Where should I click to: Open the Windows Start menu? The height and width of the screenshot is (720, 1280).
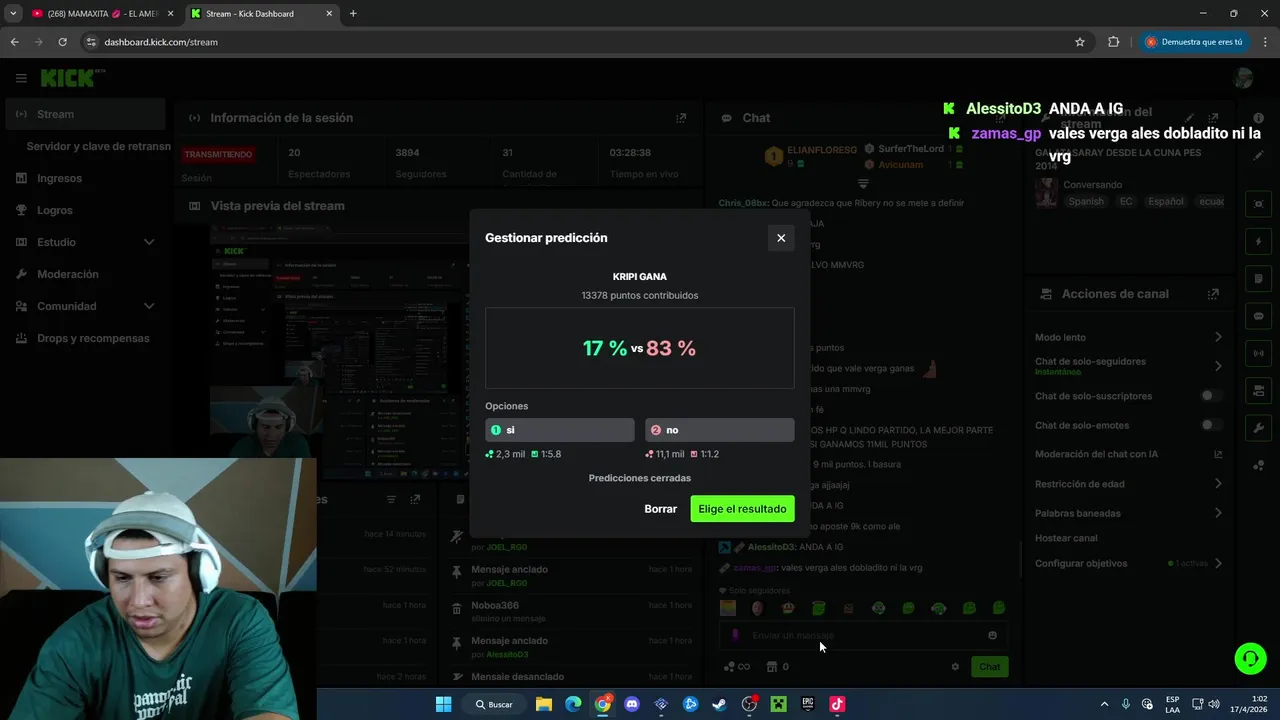pyautogui.click(x=443, y=704)
